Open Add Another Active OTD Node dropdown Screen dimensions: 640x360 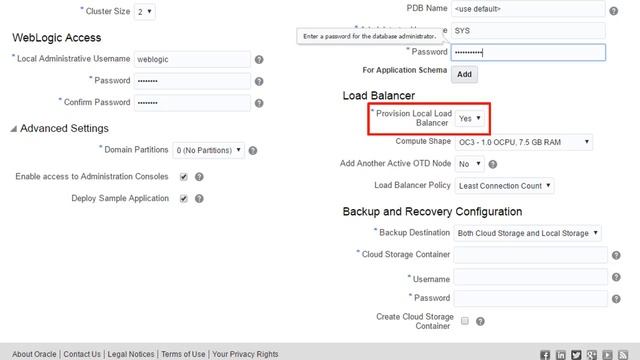coord(469,164)
